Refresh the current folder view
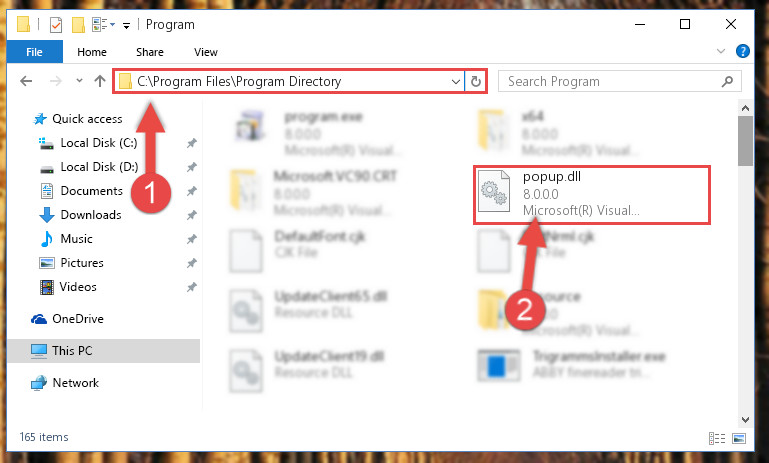The width and height of the screenshot is (769, 463). tap(476, 81)
